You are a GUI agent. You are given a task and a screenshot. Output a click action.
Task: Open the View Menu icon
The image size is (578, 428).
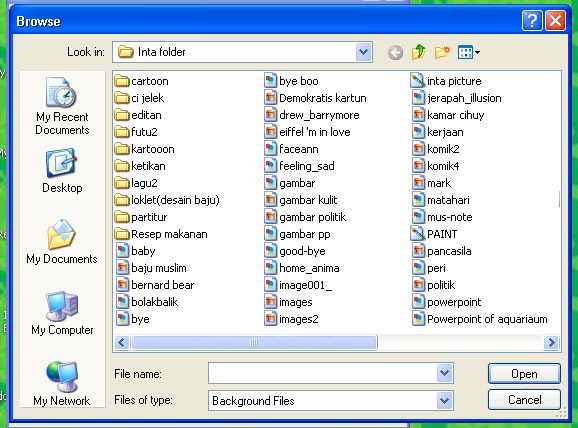pyautogui.click(x=469, y=52)
